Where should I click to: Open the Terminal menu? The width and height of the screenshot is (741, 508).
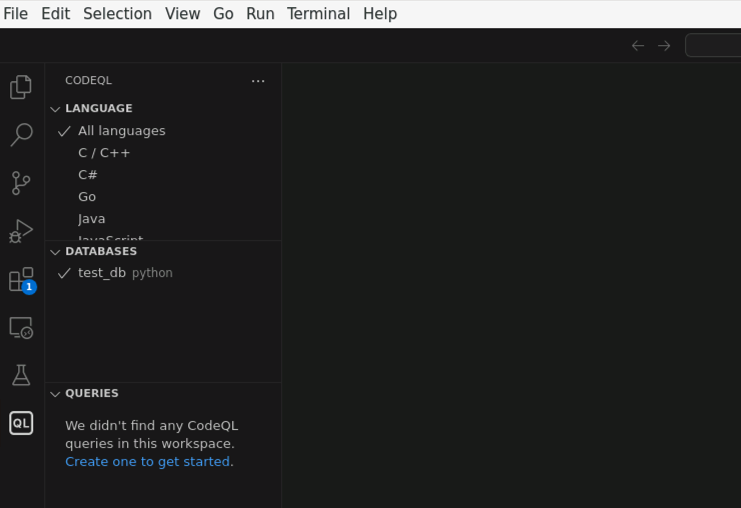tap(319, 14)
